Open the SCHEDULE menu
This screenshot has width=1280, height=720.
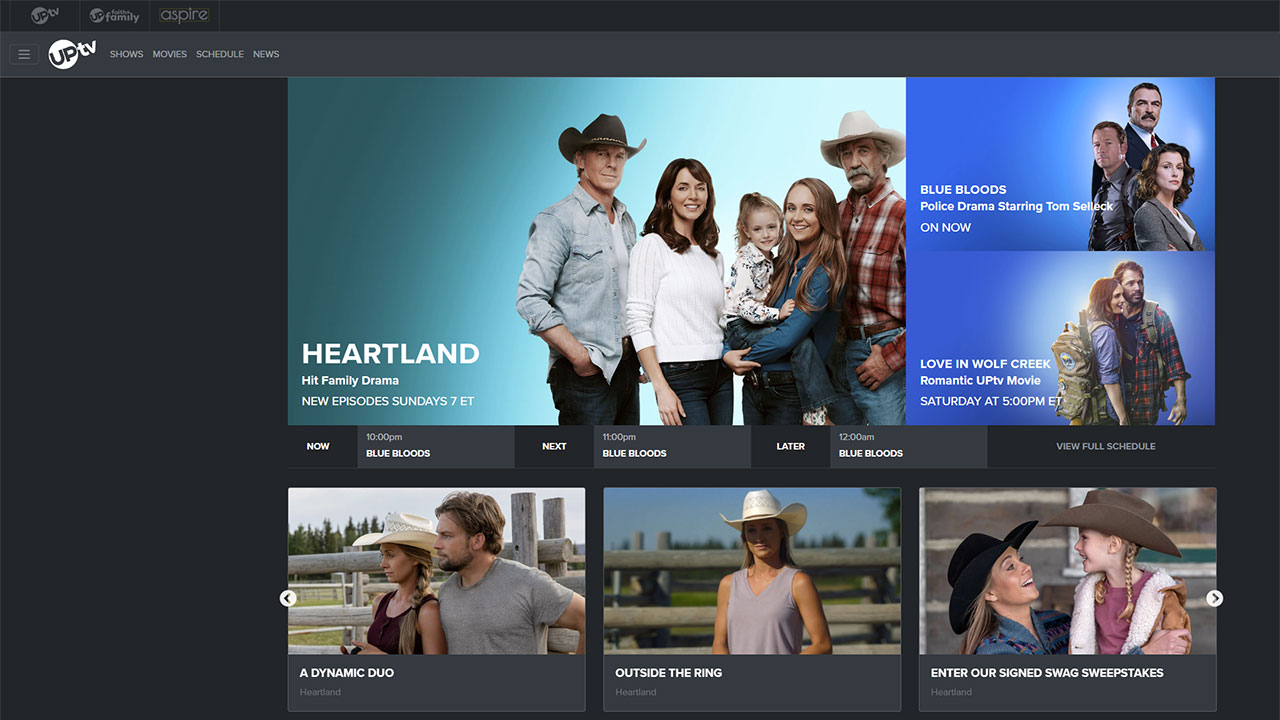click(x=220, y=54)
